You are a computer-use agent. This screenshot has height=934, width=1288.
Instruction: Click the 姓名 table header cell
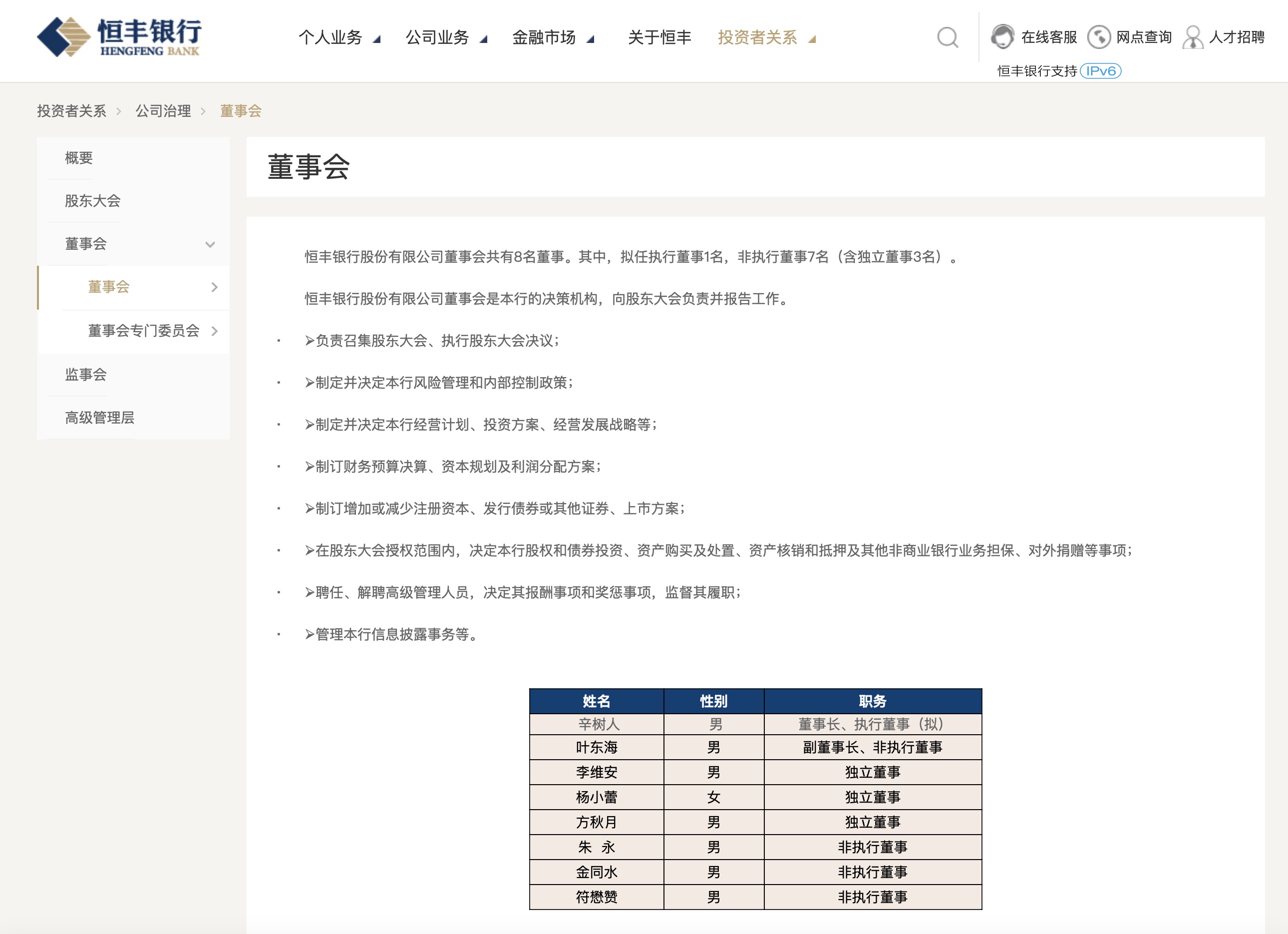[596, 701]
